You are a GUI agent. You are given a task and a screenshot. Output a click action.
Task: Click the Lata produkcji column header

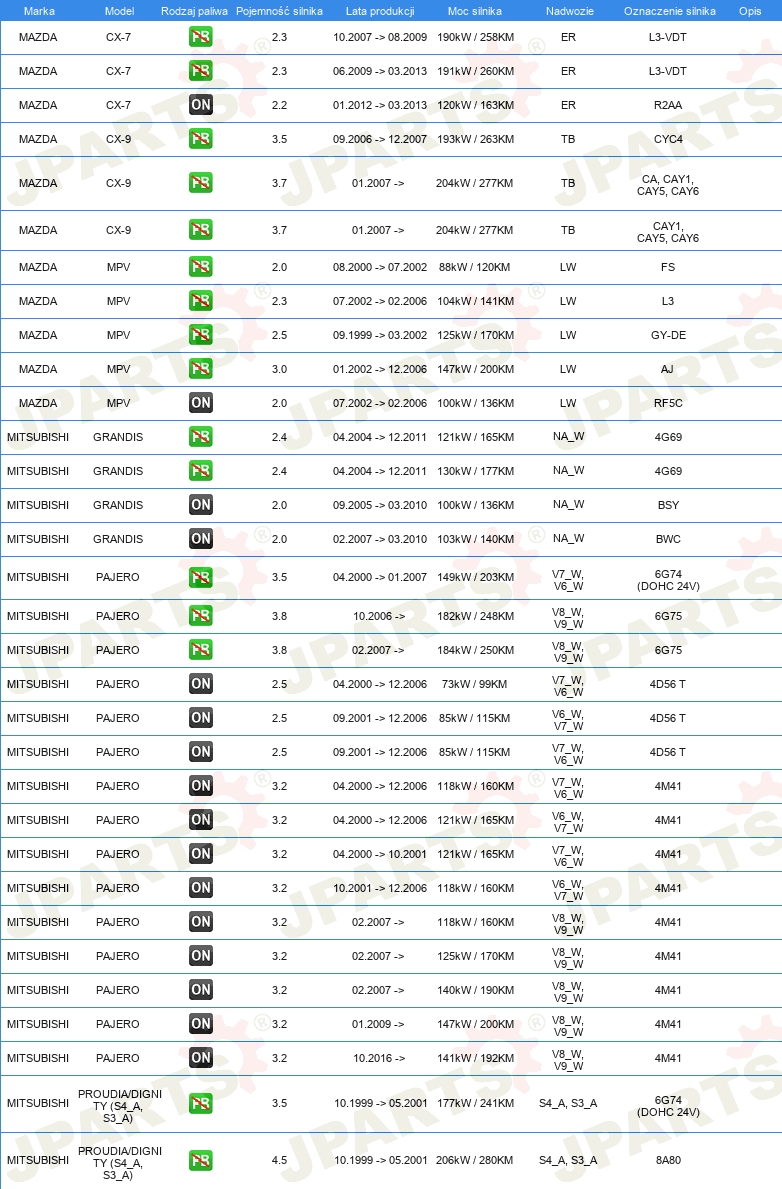pyautogui.click(x=380, y=11)
